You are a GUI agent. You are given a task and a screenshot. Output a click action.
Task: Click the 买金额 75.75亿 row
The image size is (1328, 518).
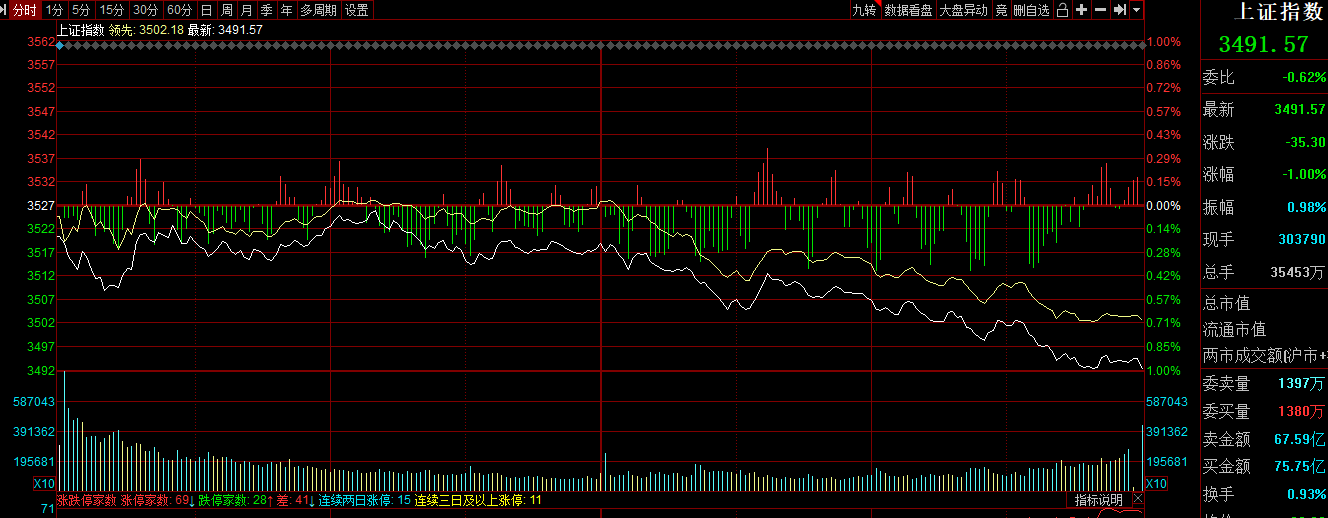coord(1264,466)
